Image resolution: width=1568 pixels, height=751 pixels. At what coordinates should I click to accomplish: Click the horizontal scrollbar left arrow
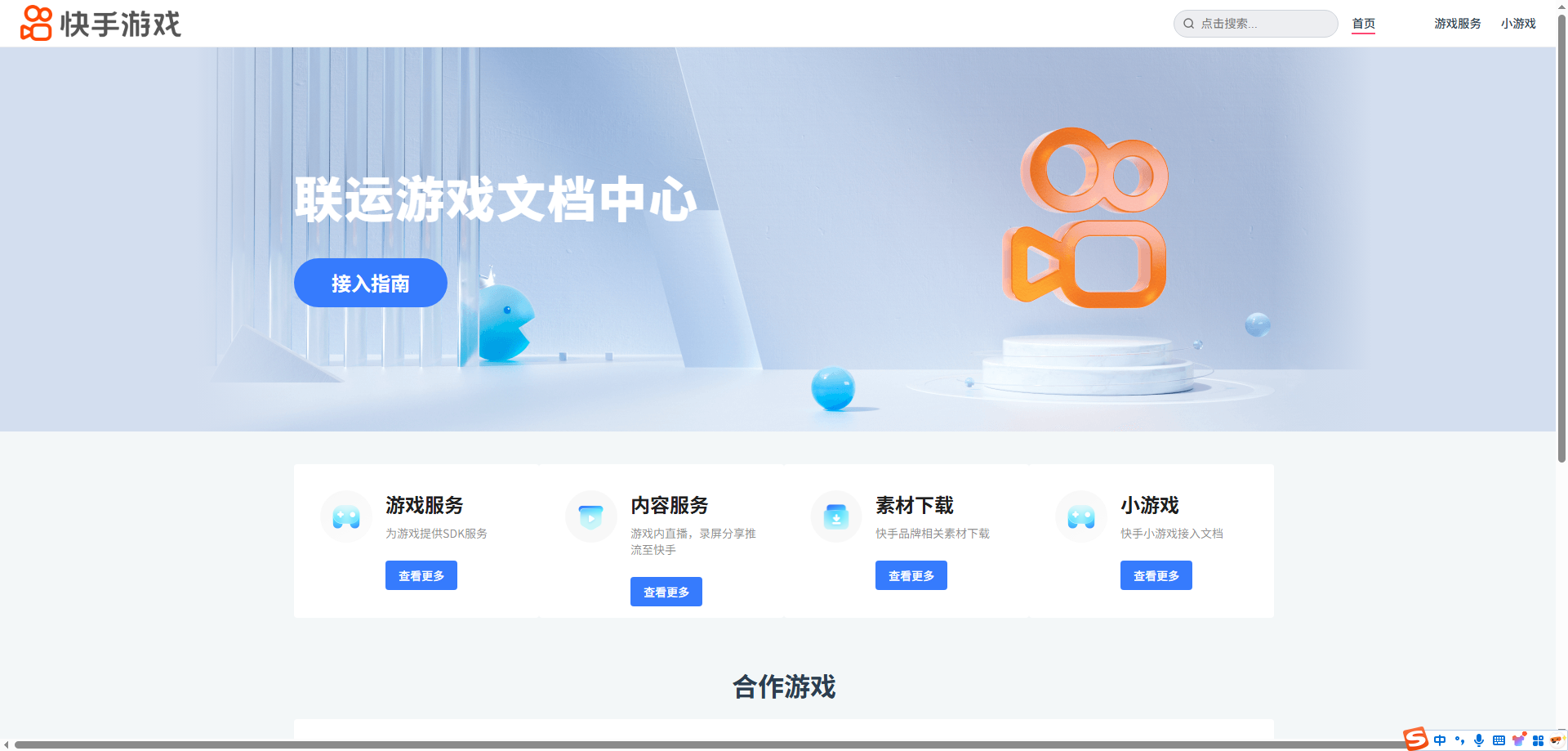[x=7, y=744]
